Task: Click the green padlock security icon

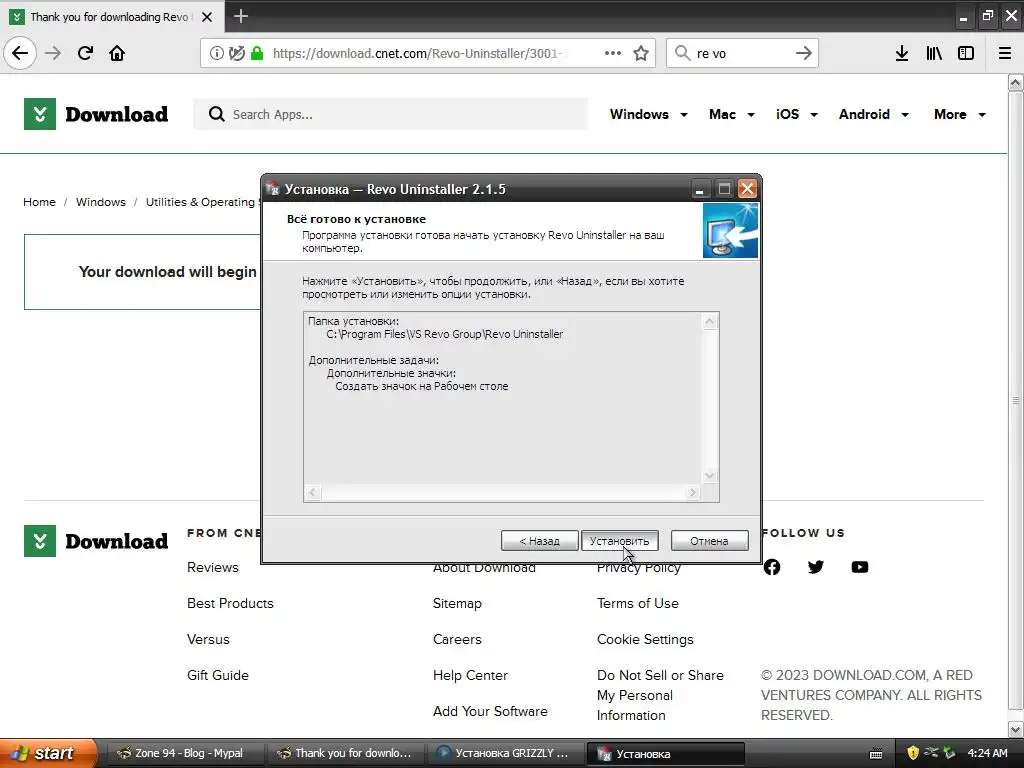Action: pyautogui.click(x=257, y=53)
